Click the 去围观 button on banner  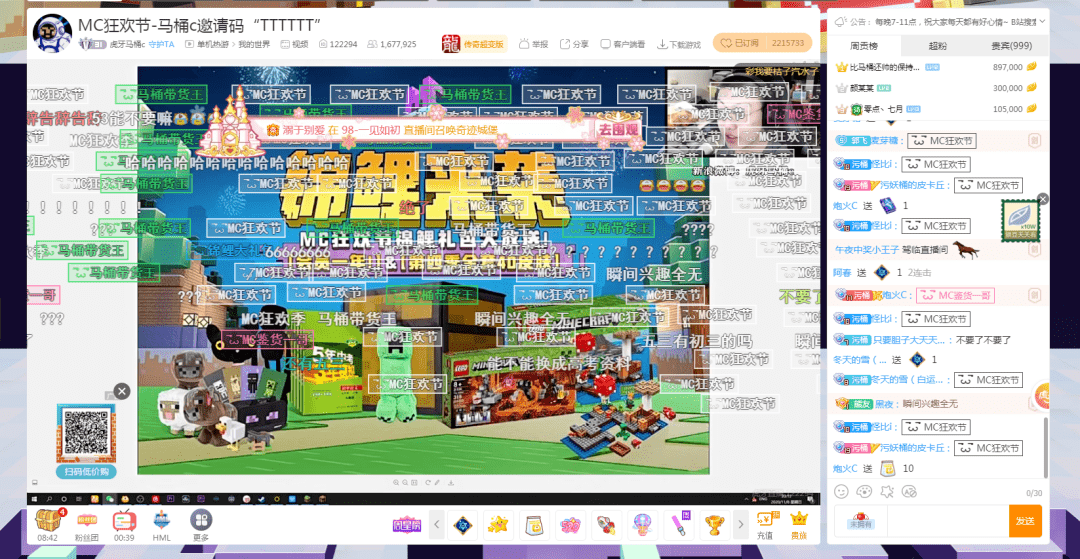618,129
